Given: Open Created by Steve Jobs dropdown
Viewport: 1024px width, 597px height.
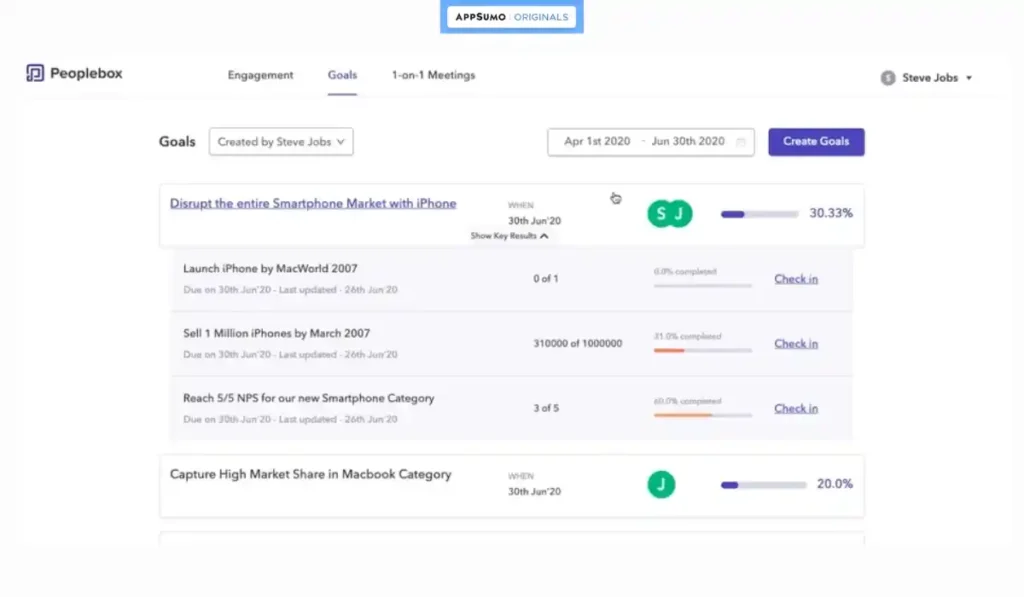Looking at the screenshot, I should pos(281,142).
